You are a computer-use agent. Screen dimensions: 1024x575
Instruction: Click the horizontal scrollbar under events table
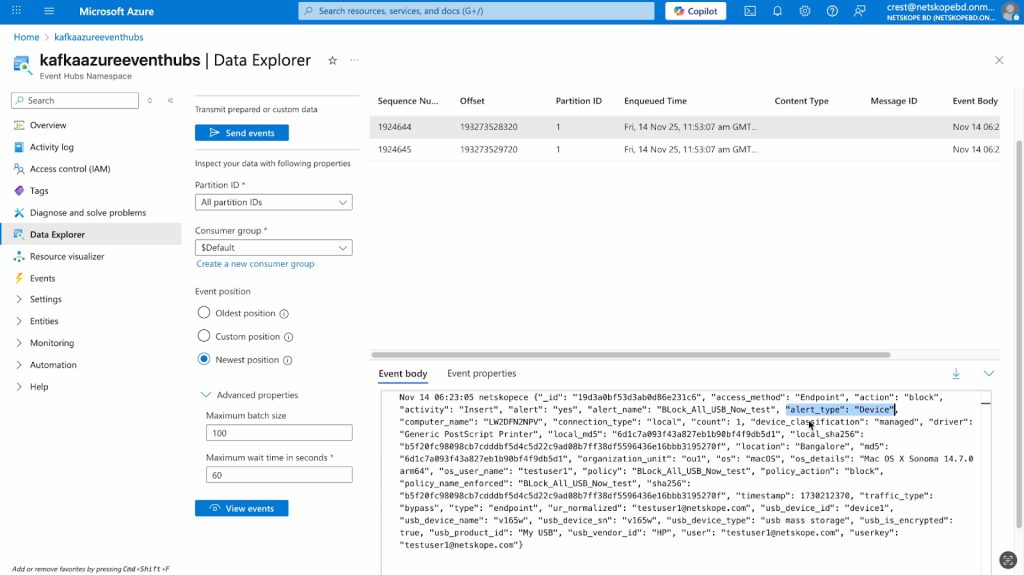(631, 355)
